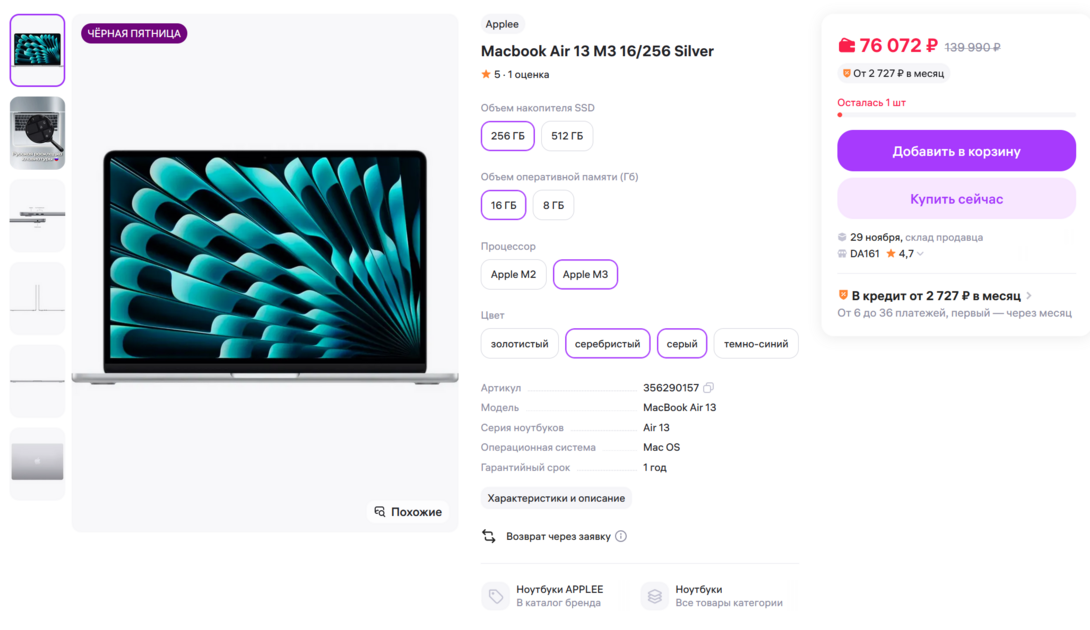Click the return info circle icon
This screenshot has width=1090, height=630.
point(621,536)
